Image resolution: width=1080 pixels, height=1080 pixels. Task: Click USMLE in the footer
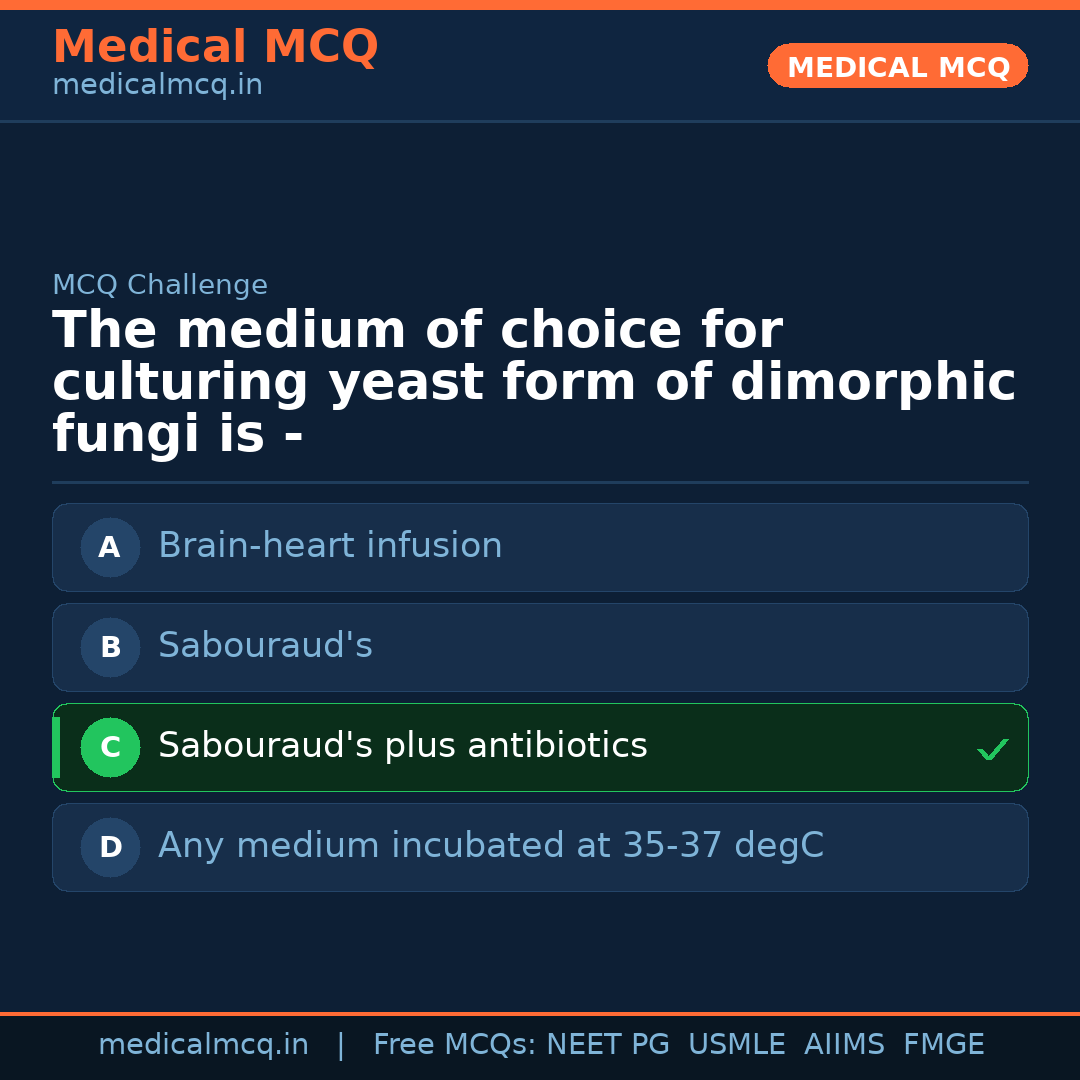pos(736,1045)
